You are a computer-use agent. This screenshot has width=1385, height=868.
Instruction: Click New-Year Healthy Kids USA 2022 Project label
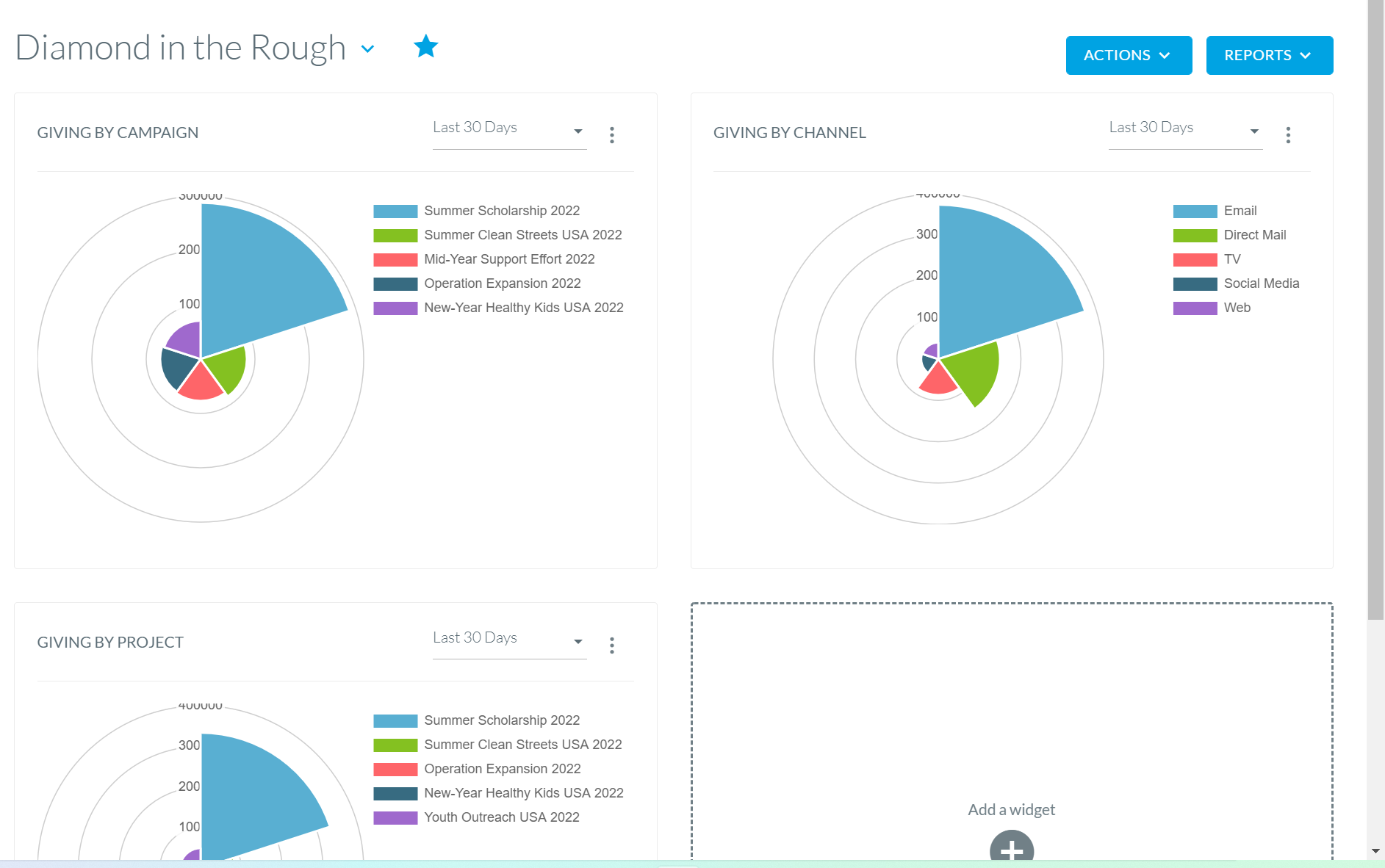click(524, 793)
